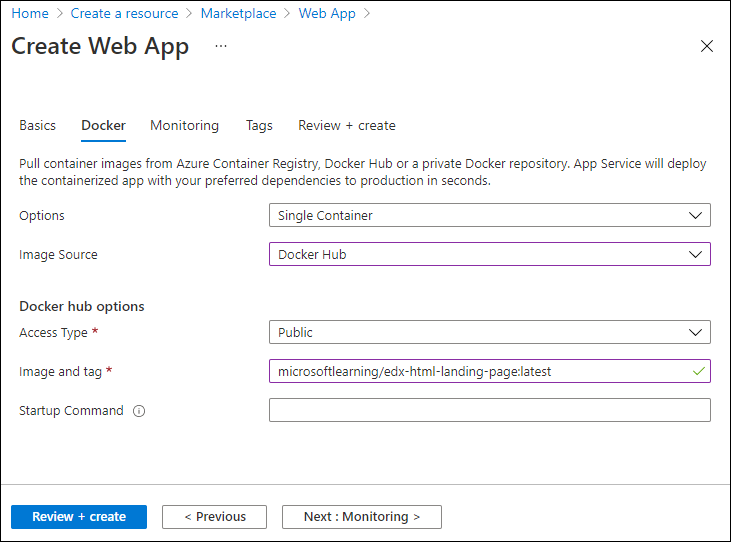Viewport: 731px width, 542px height.
Task: Click the Access Type label
Action: (x=54, y=333)
